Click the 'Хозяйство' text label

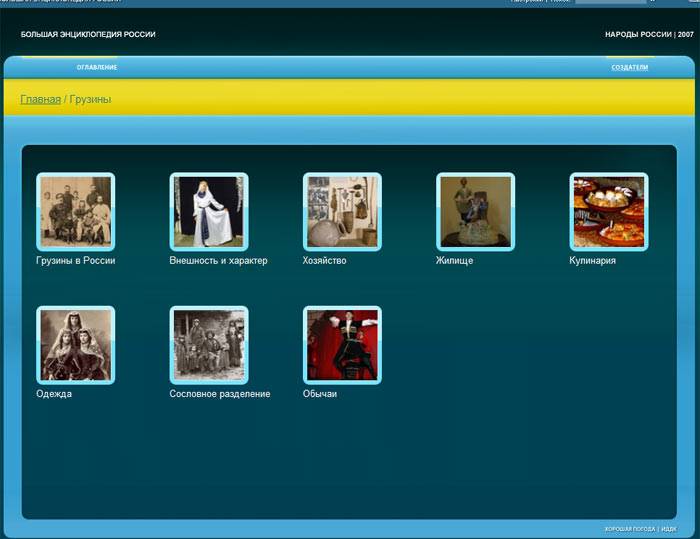325,261
